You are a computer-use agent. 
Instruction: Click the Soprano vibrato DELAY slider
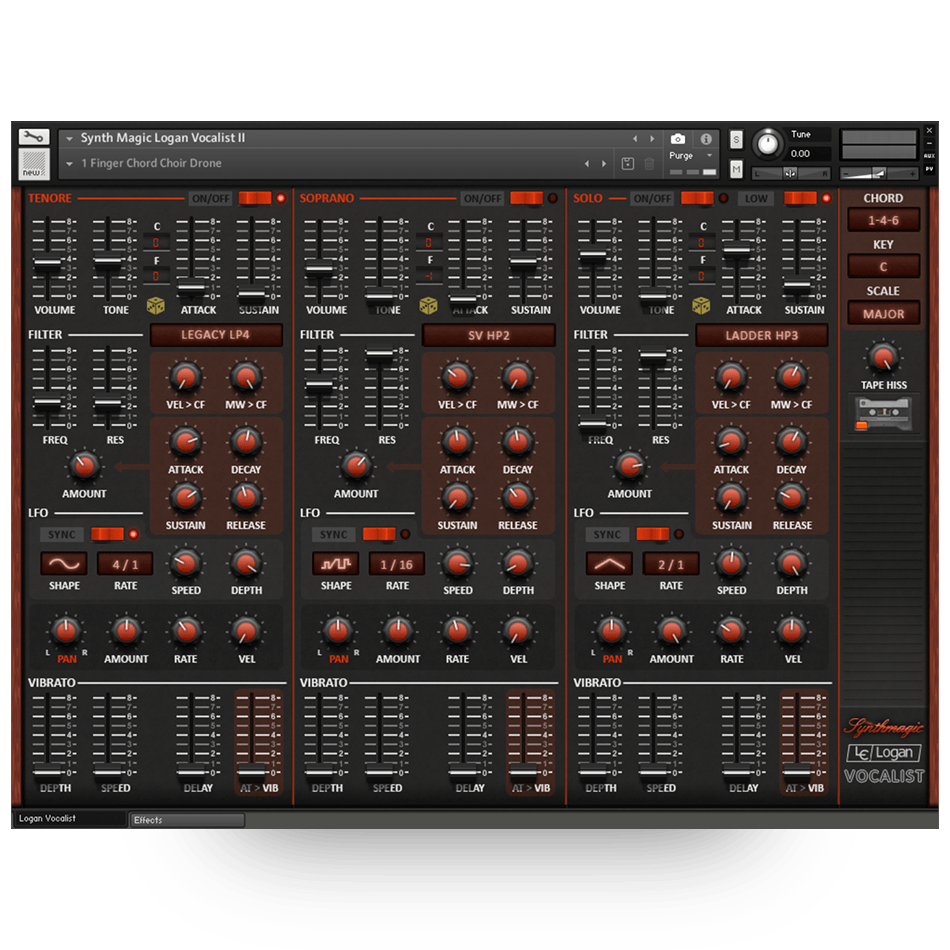coord(463,771)
